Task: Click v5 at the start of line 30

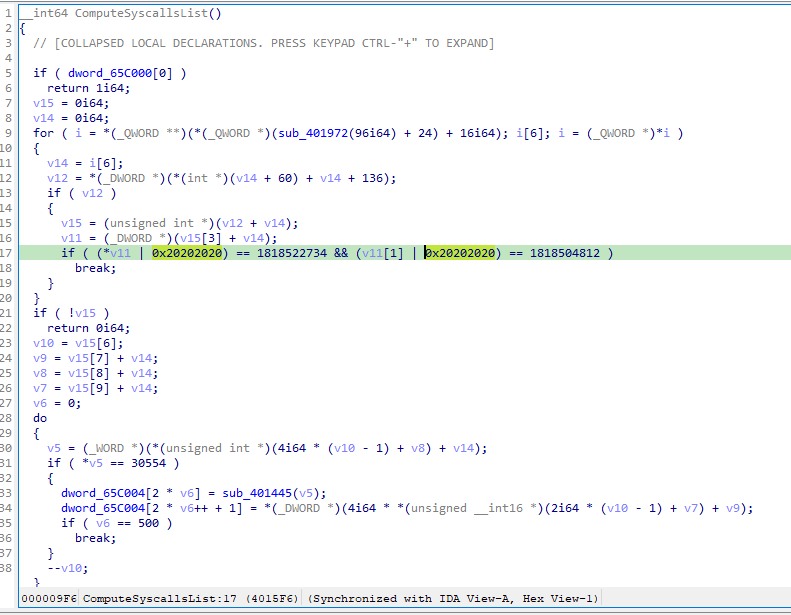Action: (x=54, y=449)
